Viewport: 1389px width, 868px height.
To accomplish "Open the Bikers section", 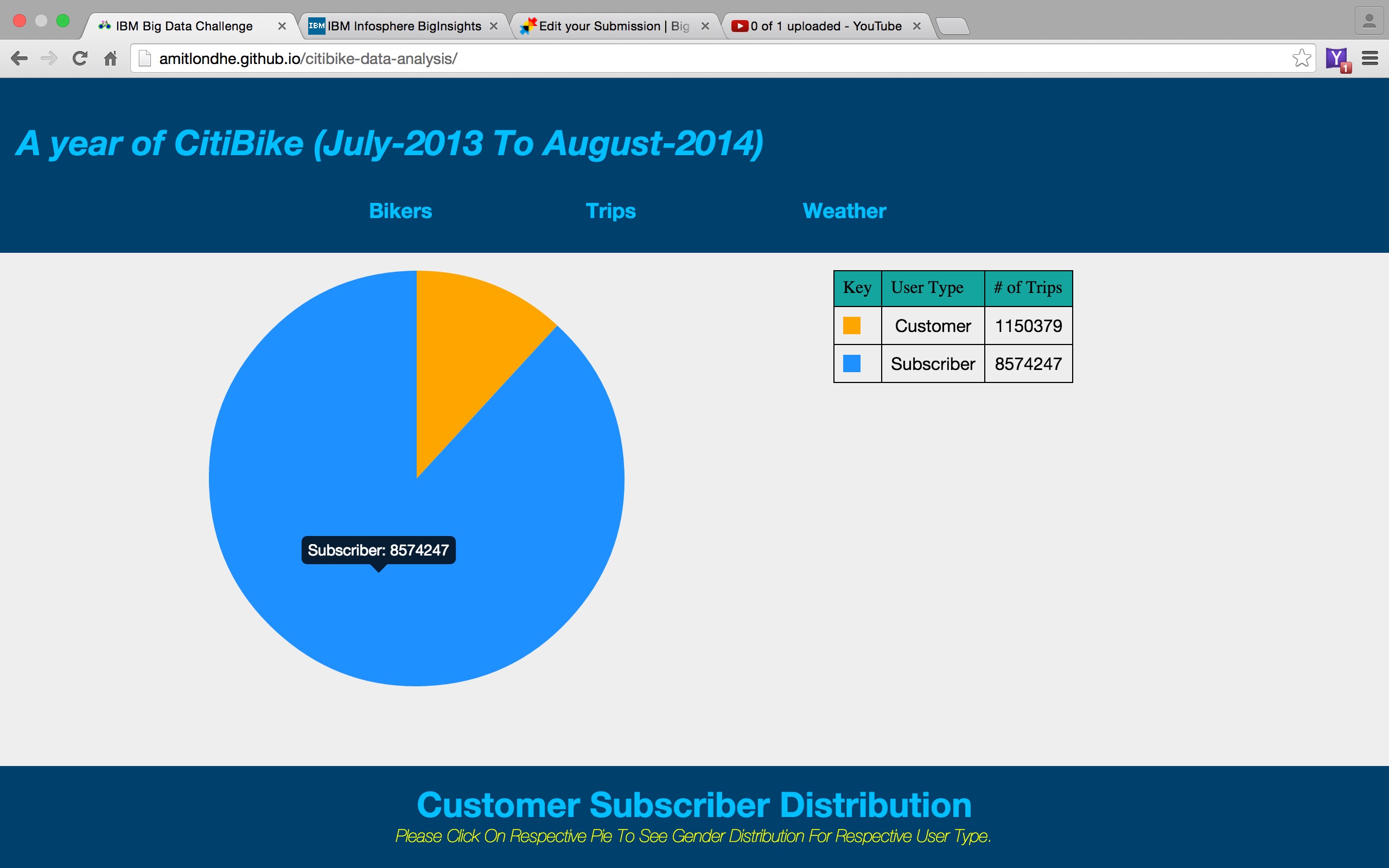I will (x=400, y=210).
